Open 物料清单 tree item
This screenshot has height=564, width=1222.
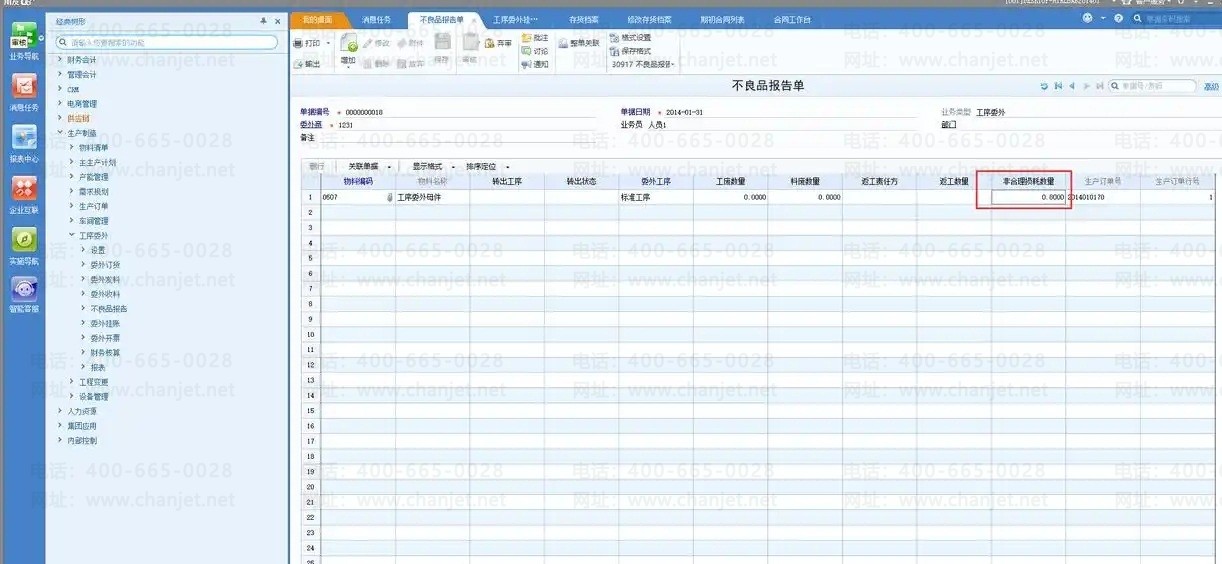click(93, 147)
